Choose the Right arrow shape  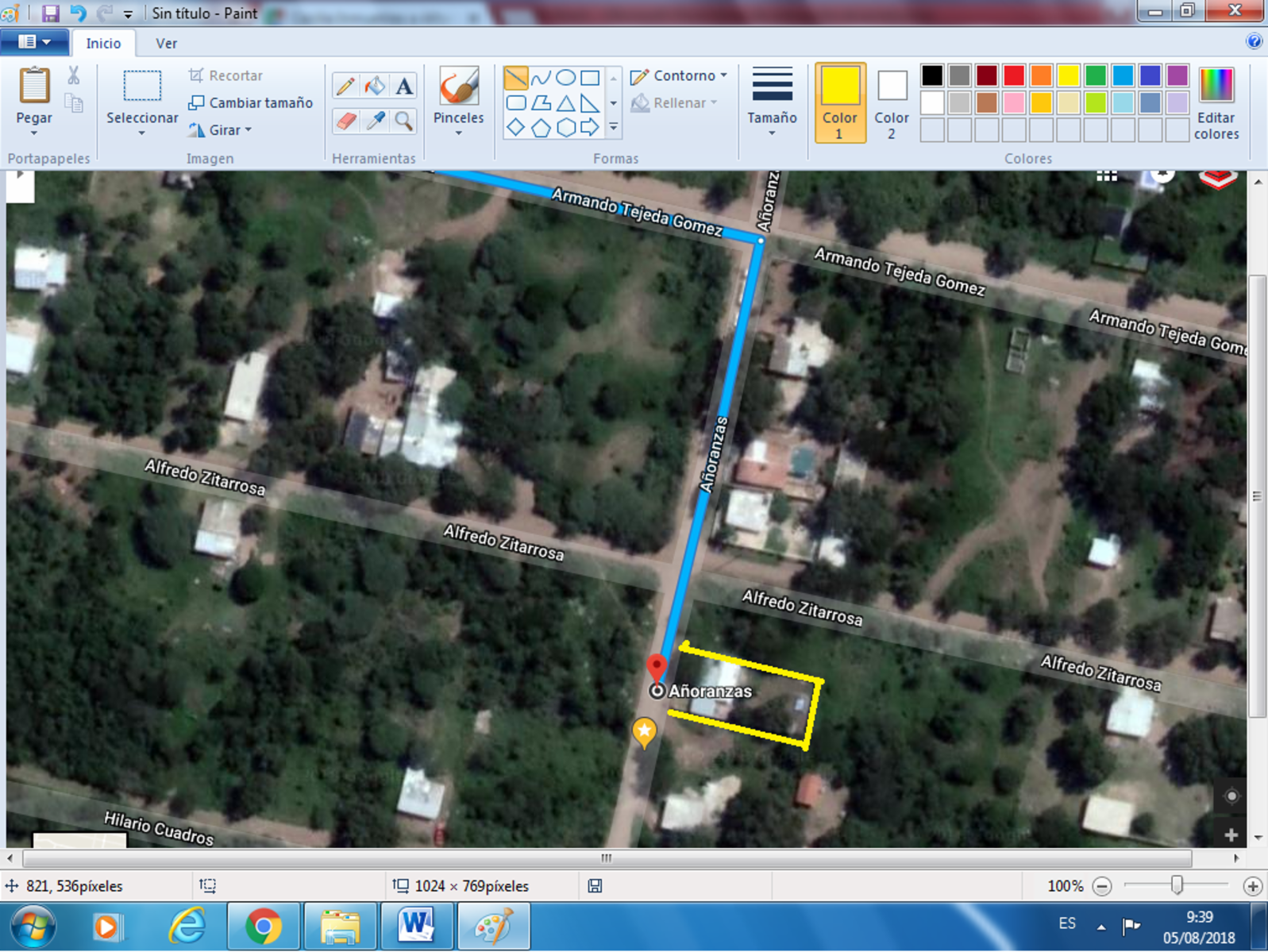[x=590, y=128]
